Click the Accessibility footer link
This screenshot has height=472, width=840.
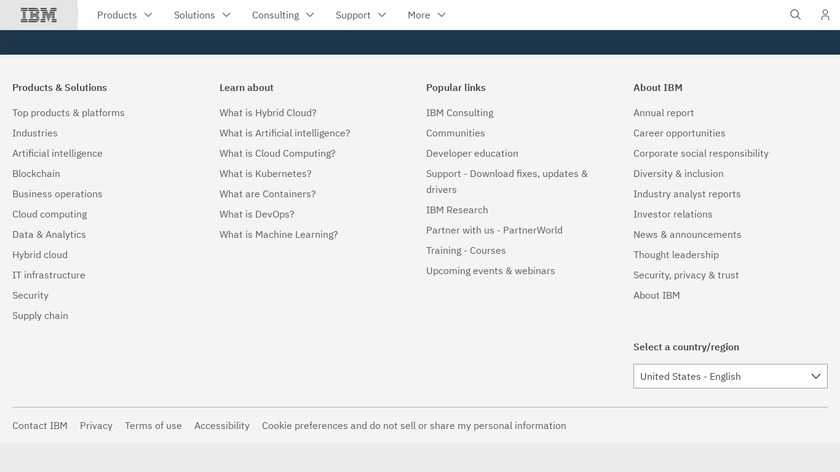coord(222,425)
